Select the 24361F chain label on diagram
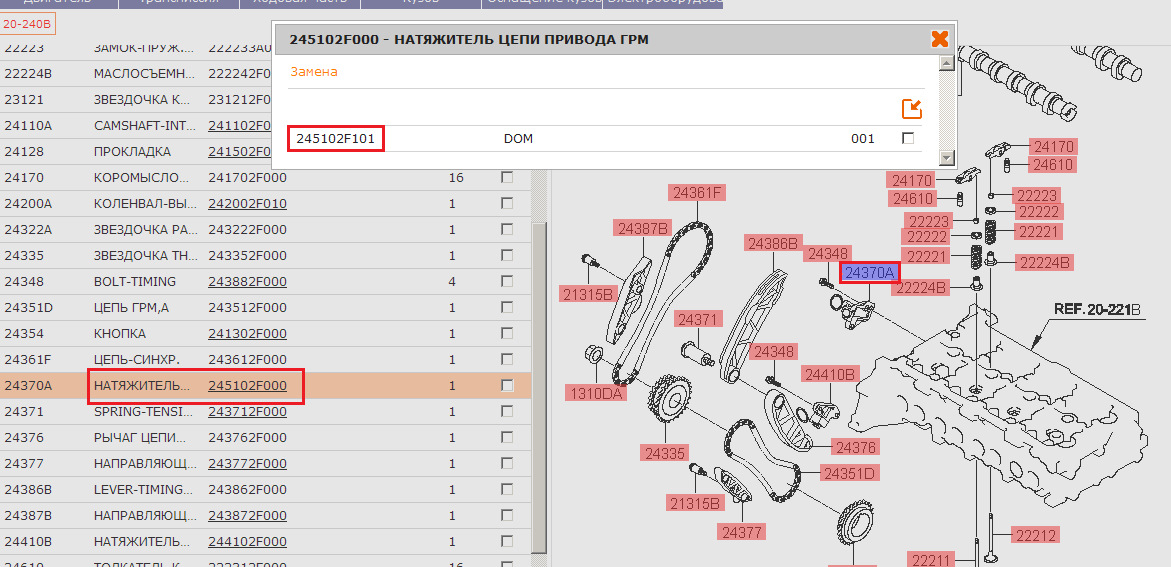1171x567 pixels. 697,193
